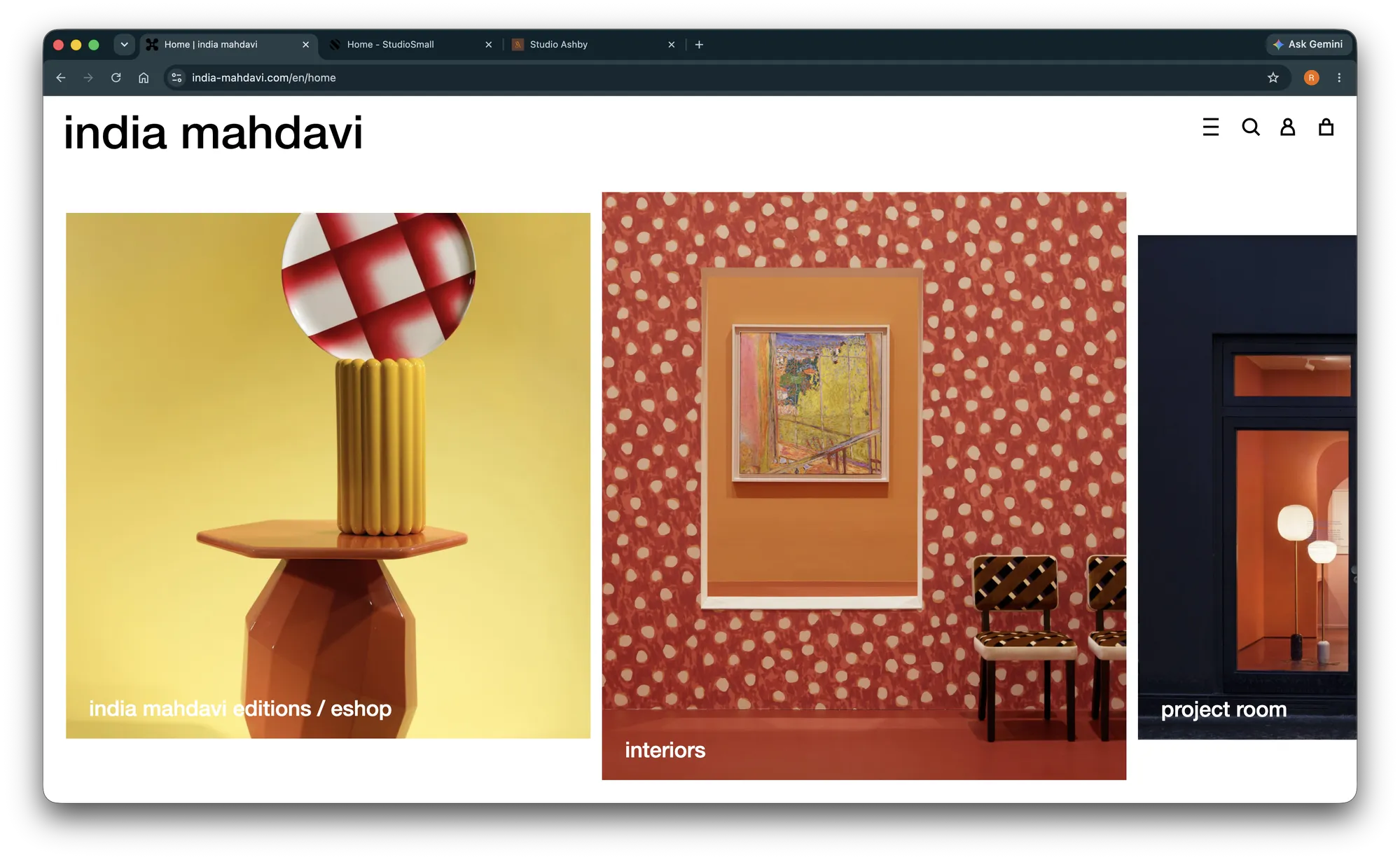Screen dimensions: 1400x860
Task: Reload the page with the refresh icon
Action: click(x=116, y=78)
